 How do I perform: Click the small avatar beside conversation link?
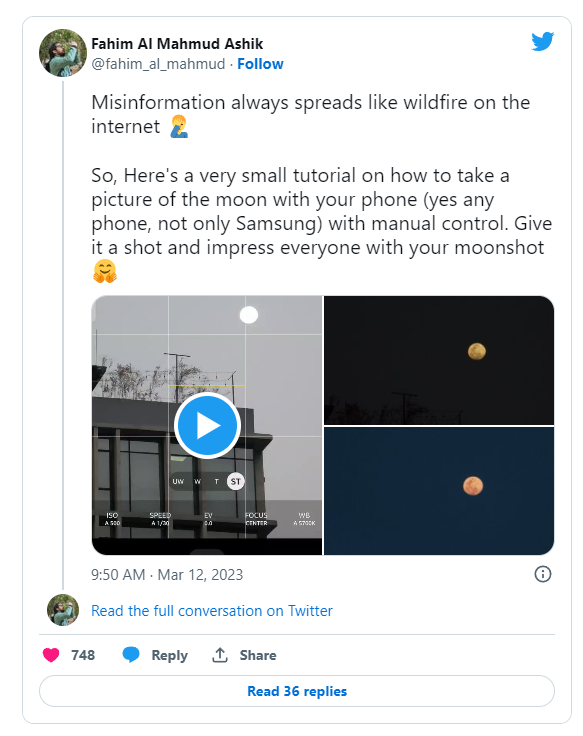(x=63, y=610)
